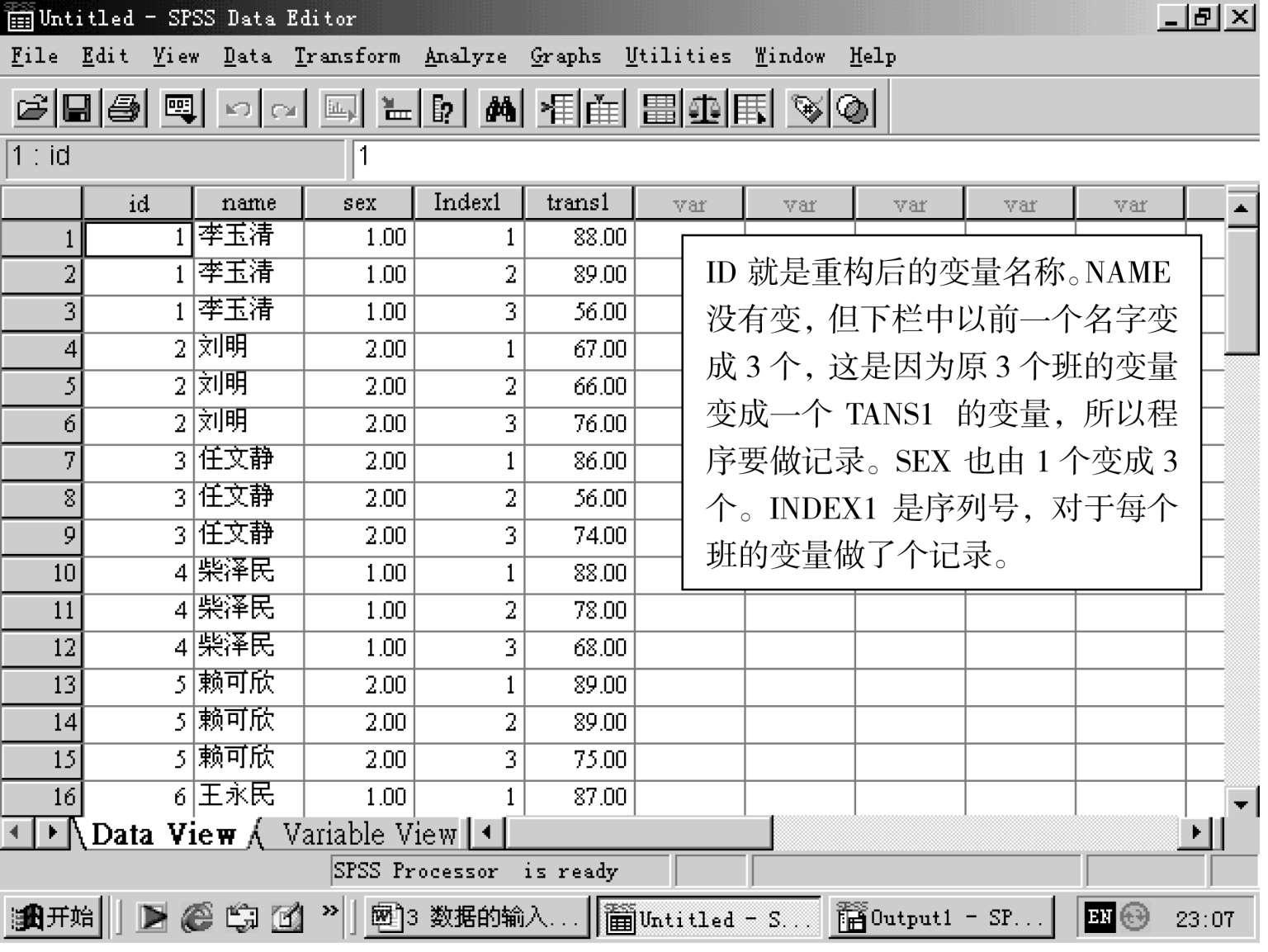Click the horizontal scrollbar left arrow

[487, 832]
